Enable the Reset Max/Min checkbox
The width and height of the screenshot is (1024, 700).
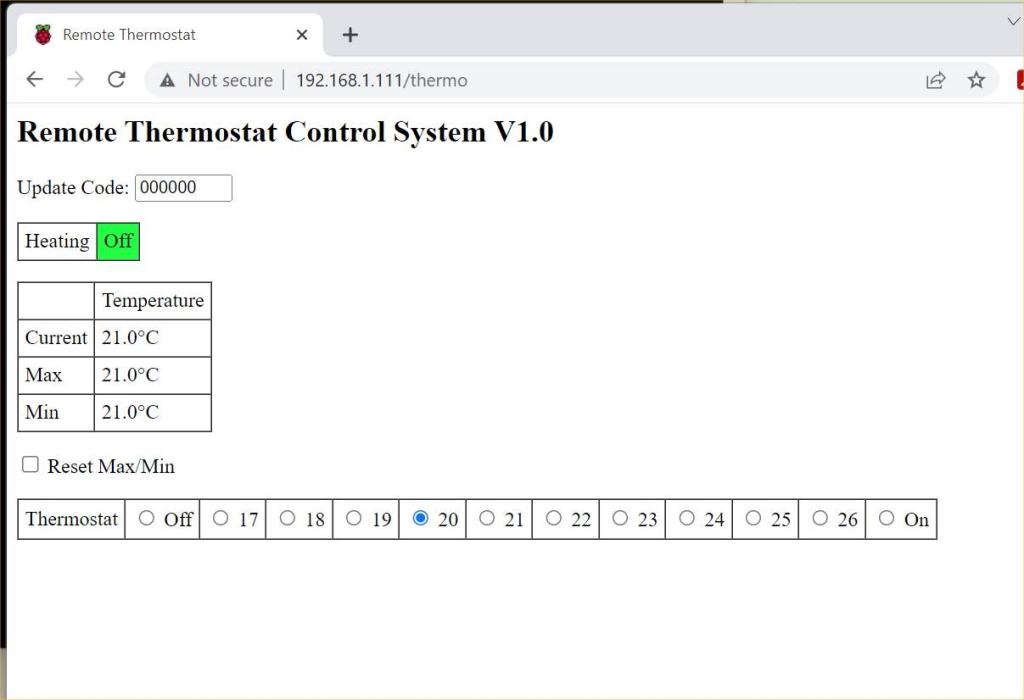(x=31, y=465)
